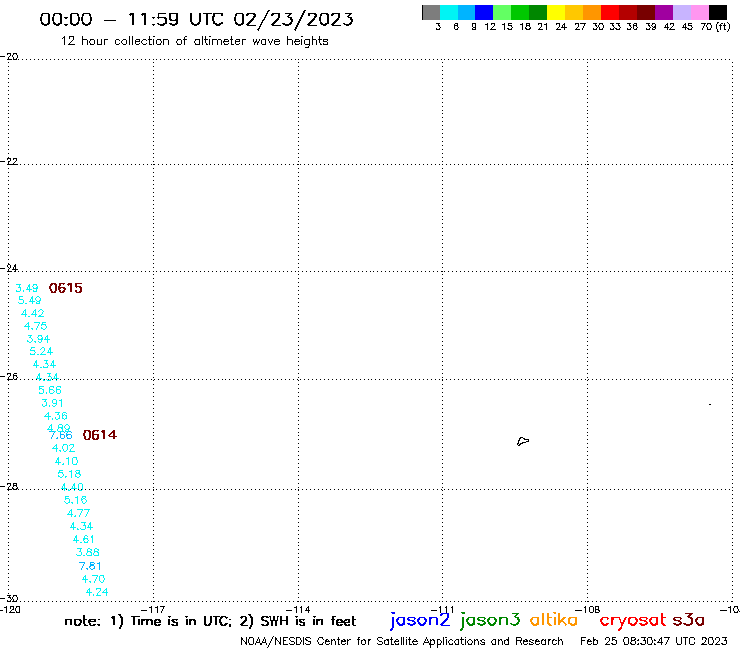
Task: Choose the pink swatch in the color scale
Action: coord(700,12)
